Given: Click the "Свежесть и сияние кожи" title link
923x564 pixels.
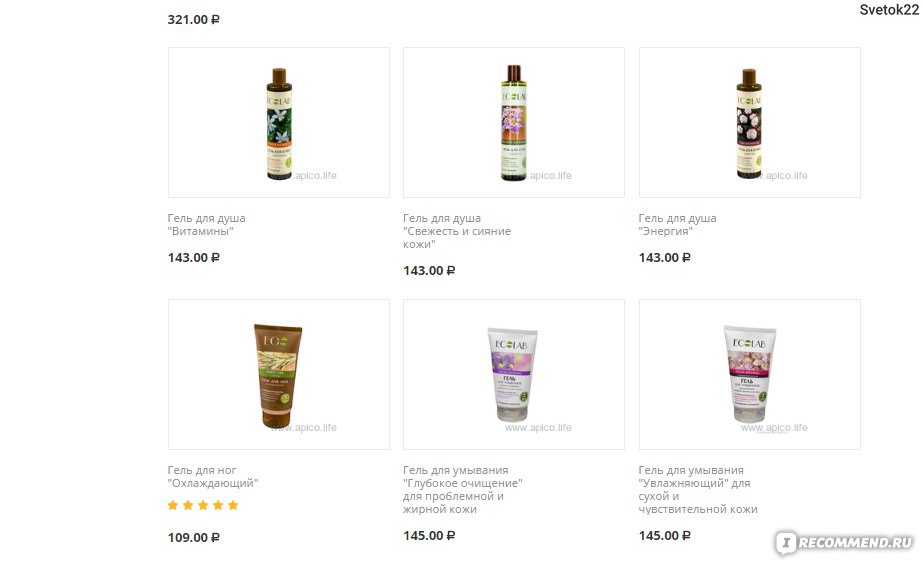Looking at the screenshot, I should coord(457,231).
